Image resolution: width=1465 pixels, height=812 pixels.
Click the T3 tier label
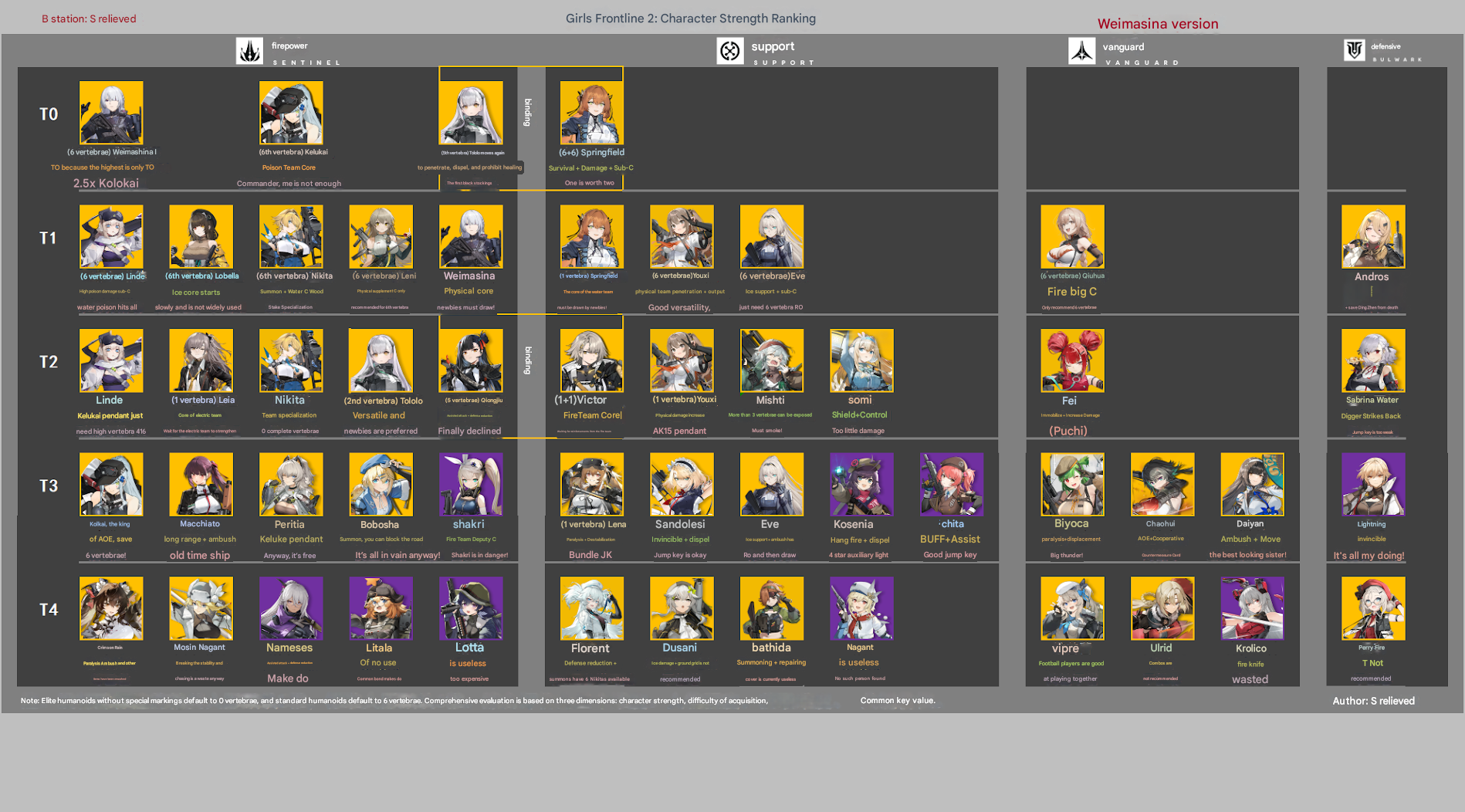click(49, 486)
